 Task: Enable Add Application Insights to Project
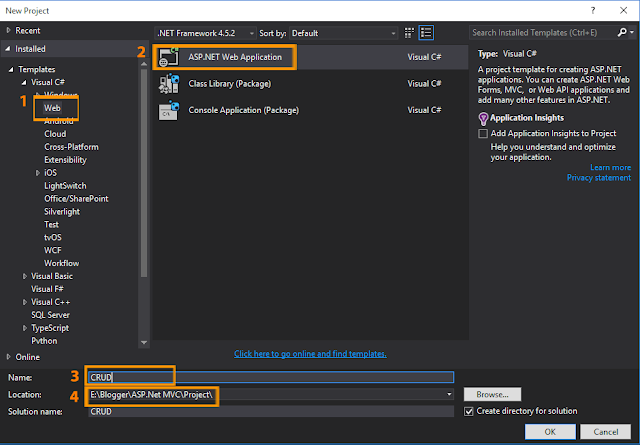(x=483, y=134)
